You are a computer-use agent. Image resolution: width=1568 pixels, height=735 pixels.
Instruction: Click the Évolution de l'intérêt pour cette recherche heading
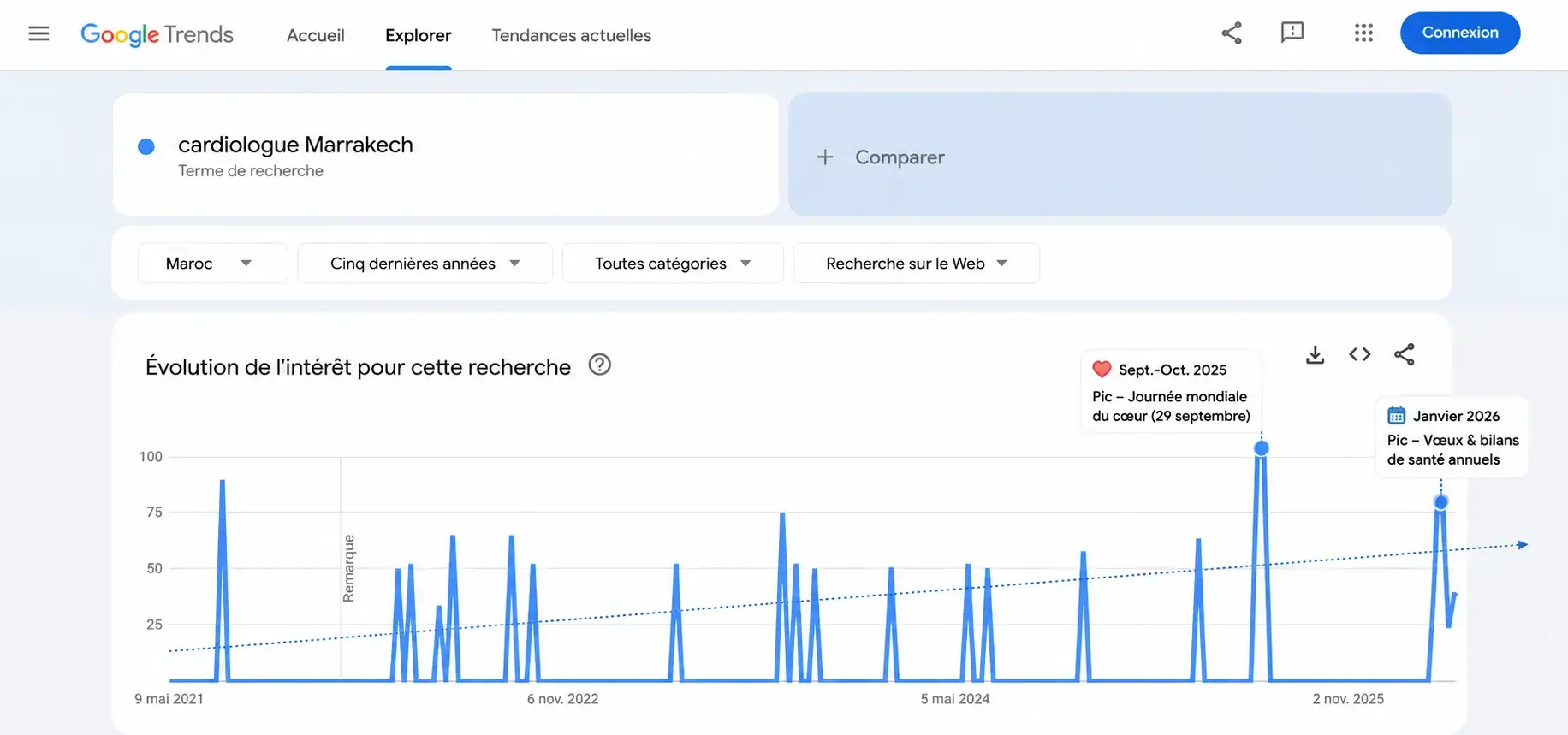tap(358, 367)
